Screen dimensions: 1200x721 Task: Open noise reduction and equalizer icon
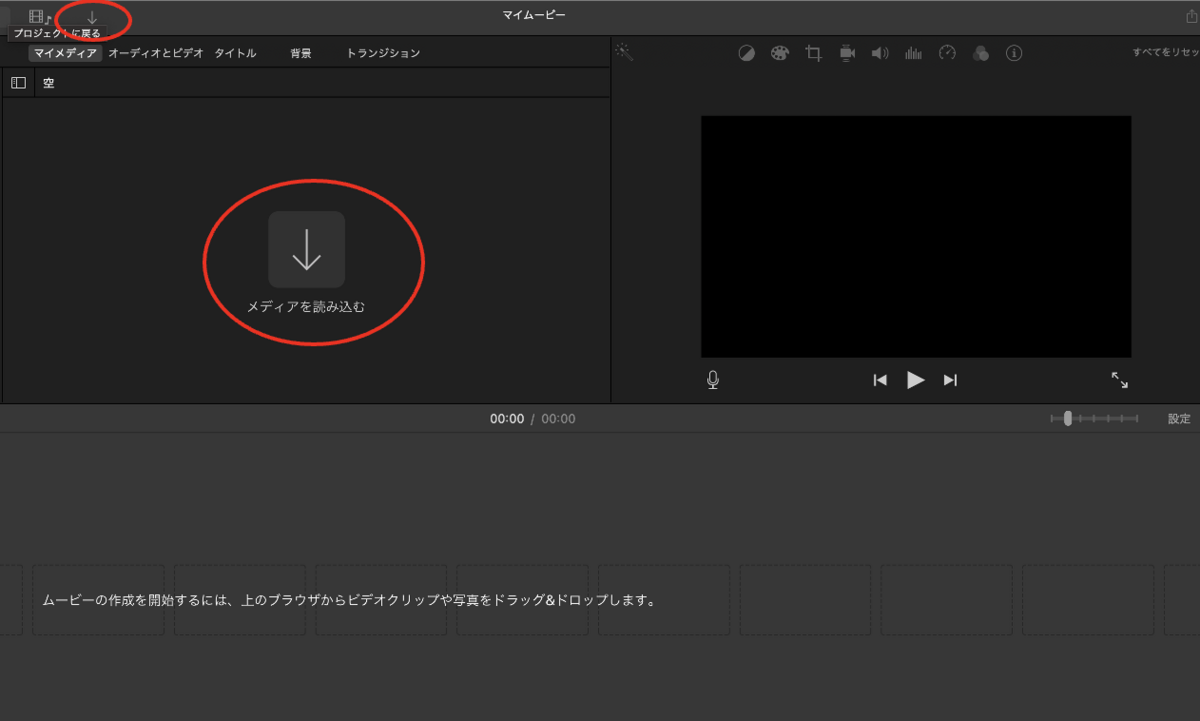[913, 53]
